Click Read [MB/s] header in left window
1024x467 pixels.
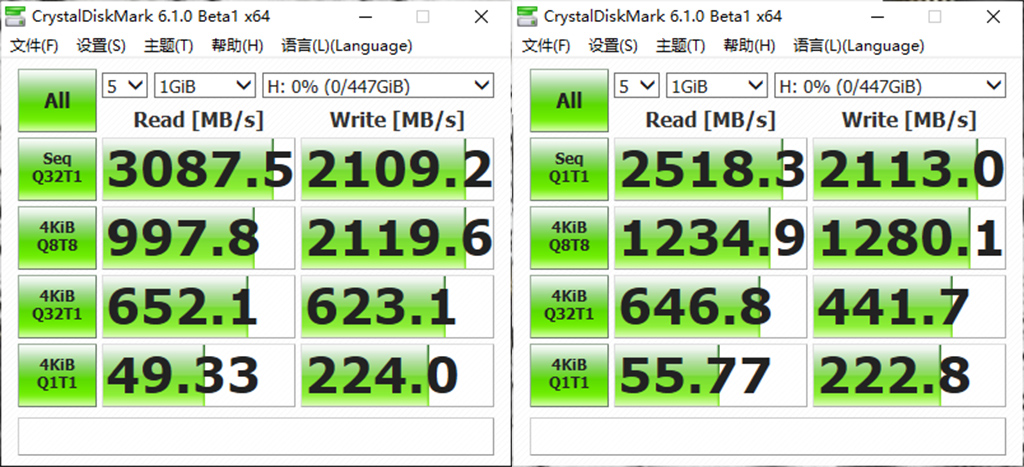pos(199,120)
